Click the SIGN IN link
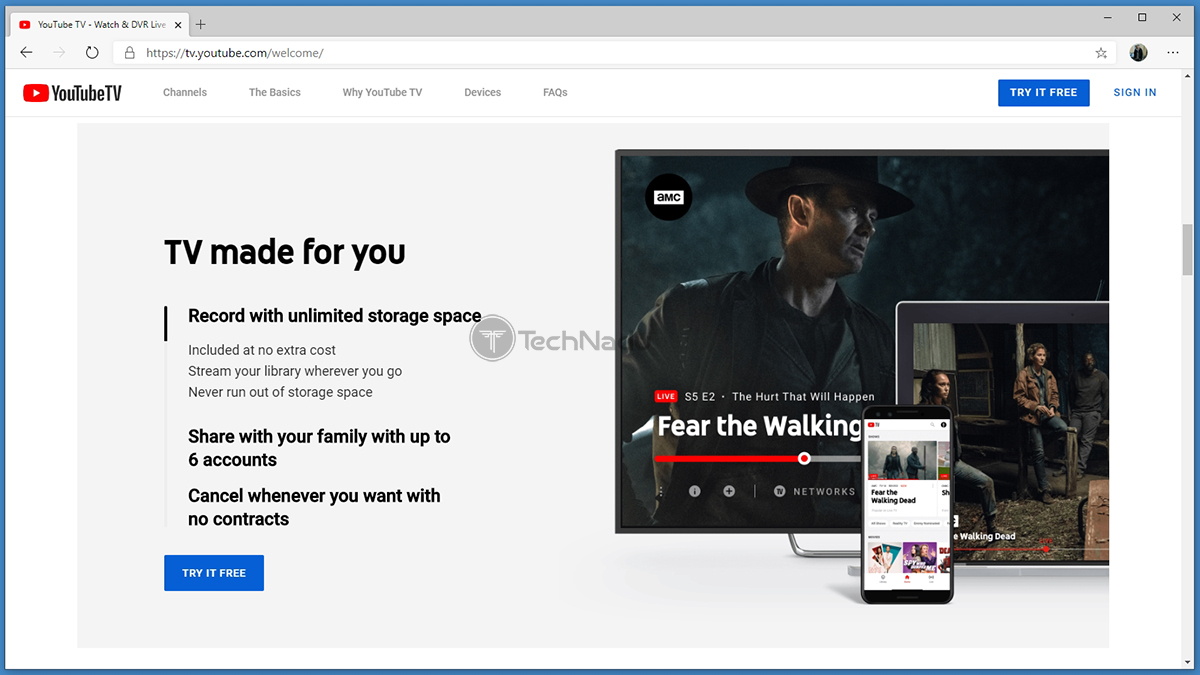 point(1135,92)
